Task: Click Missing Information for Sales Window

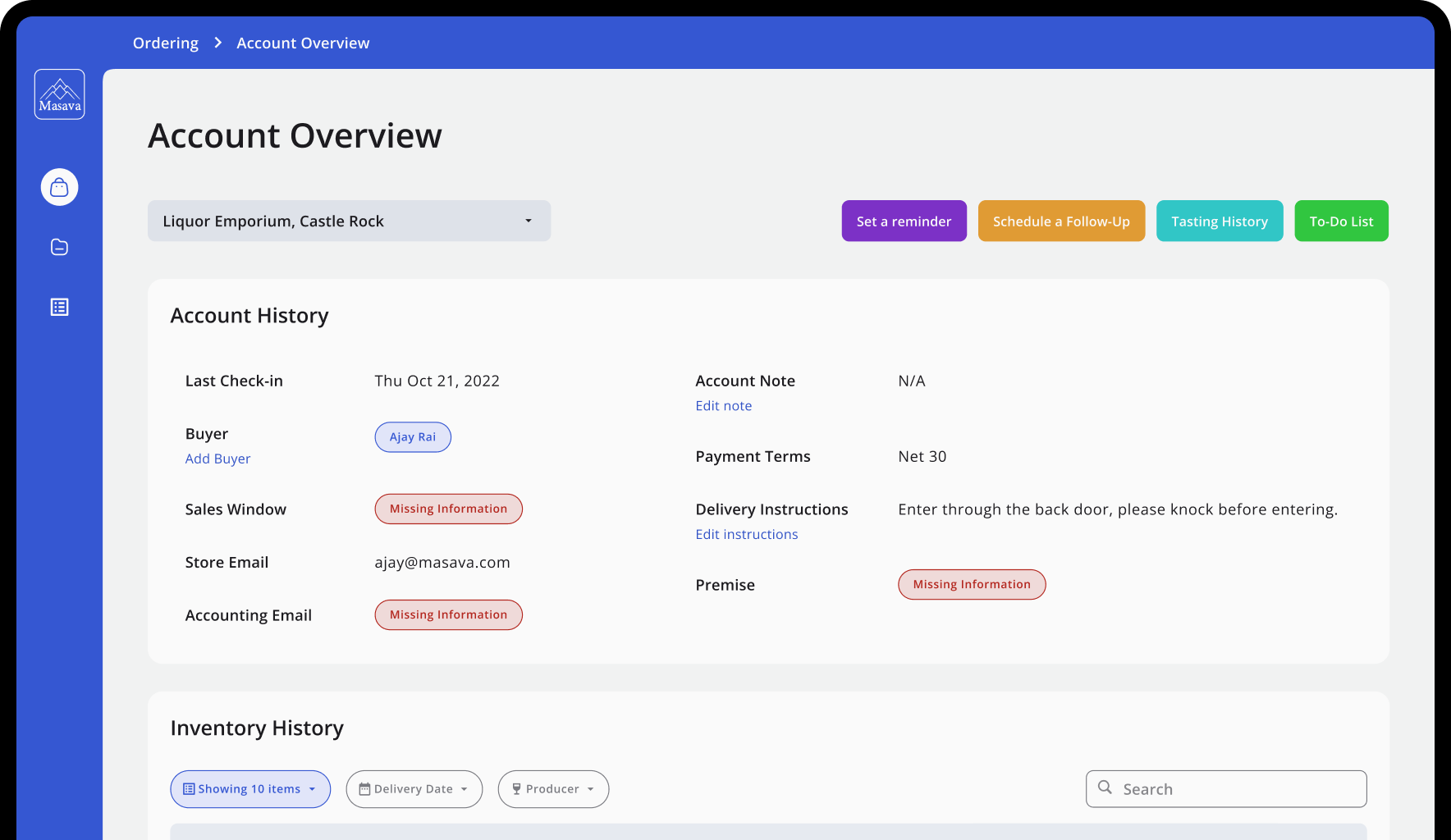Action: tap(448, 509)
